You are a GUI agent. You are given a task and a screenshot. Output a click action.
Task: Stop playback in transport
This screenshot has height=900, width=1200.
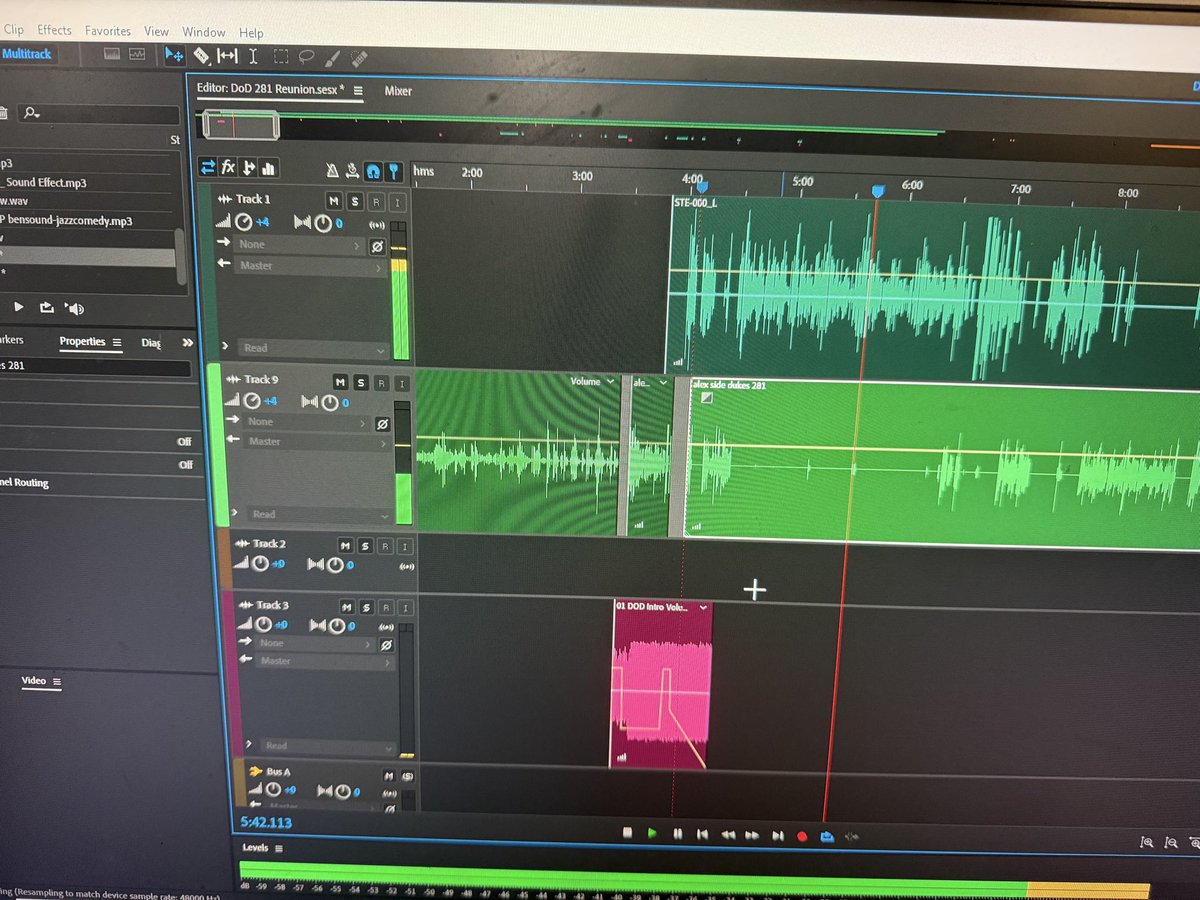[627, 832]
